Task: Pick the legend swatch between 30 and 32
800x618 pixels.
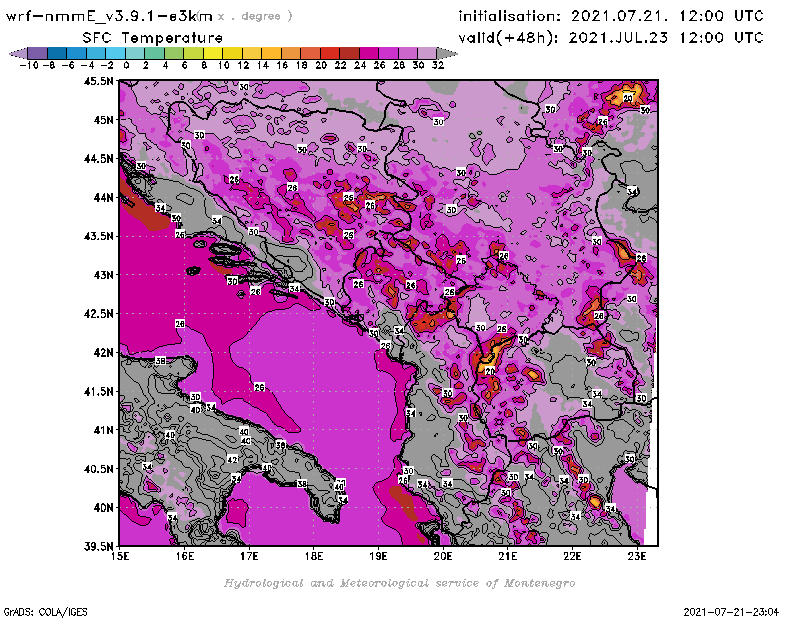Action: point(428,53)
